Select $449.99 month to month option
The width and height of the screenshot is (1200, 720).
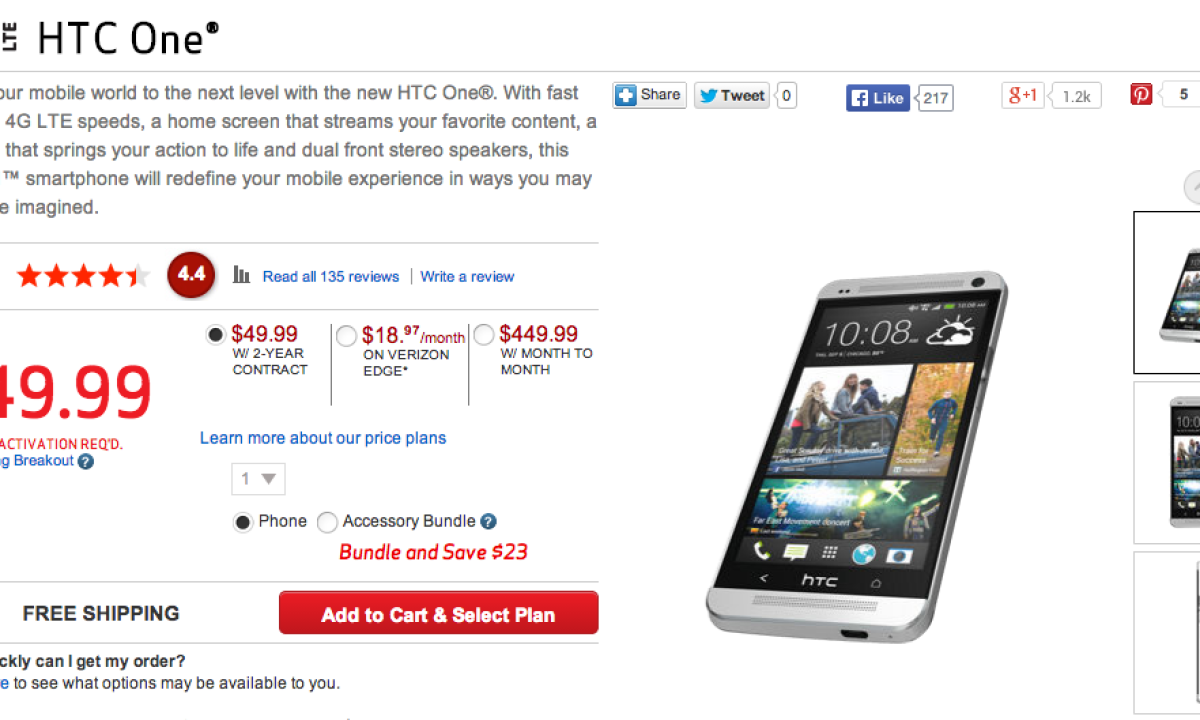pos(484,335)
